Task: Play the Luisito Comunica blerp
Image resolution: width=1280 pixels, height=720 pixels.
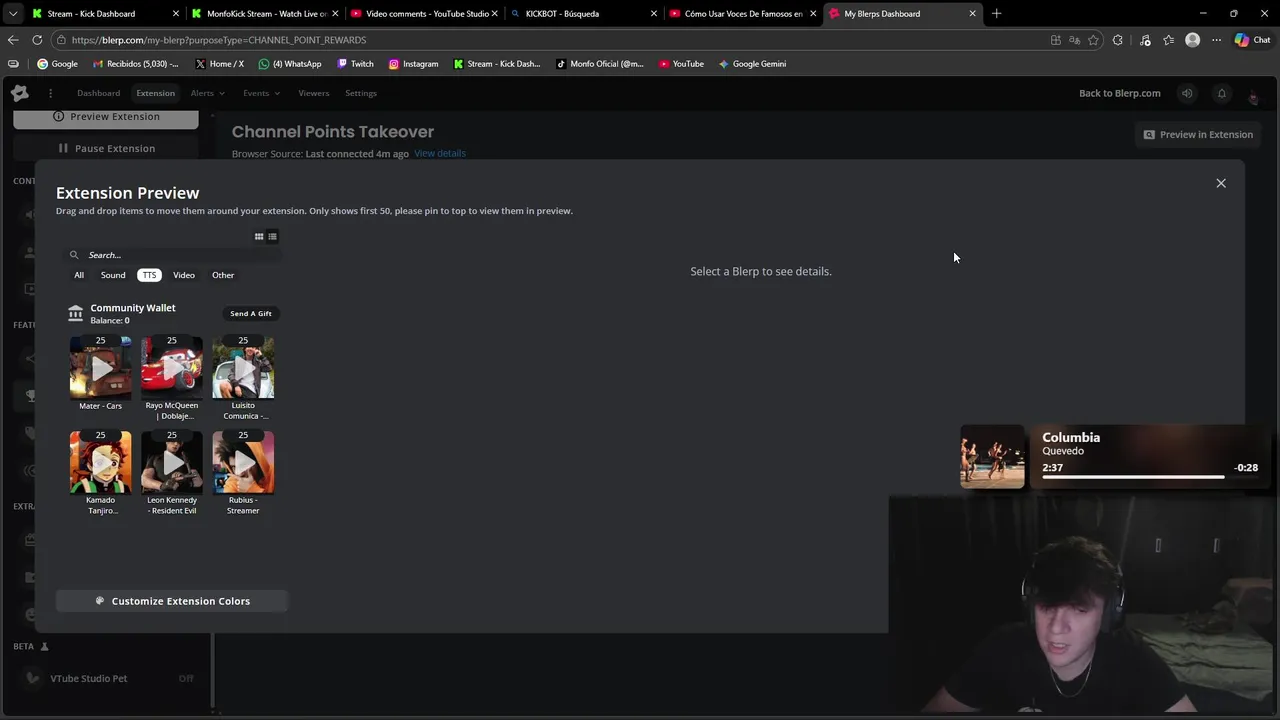Action: point(243,368)
